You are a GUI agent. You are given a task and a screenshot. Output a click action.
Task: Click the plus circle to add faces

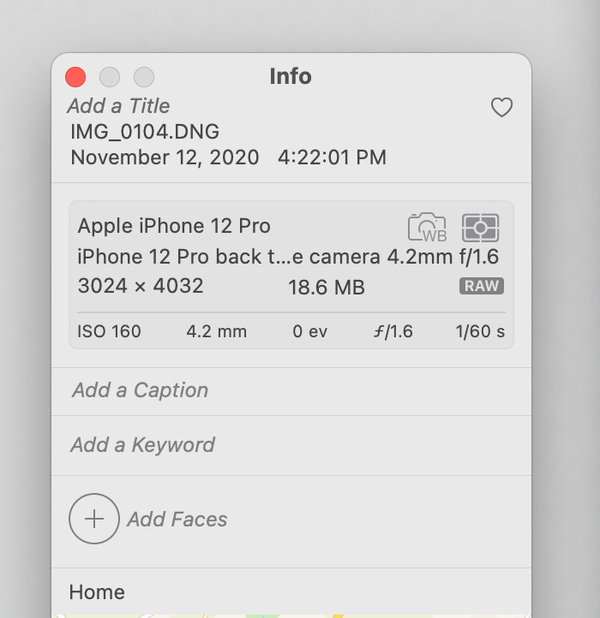[94, 518]
